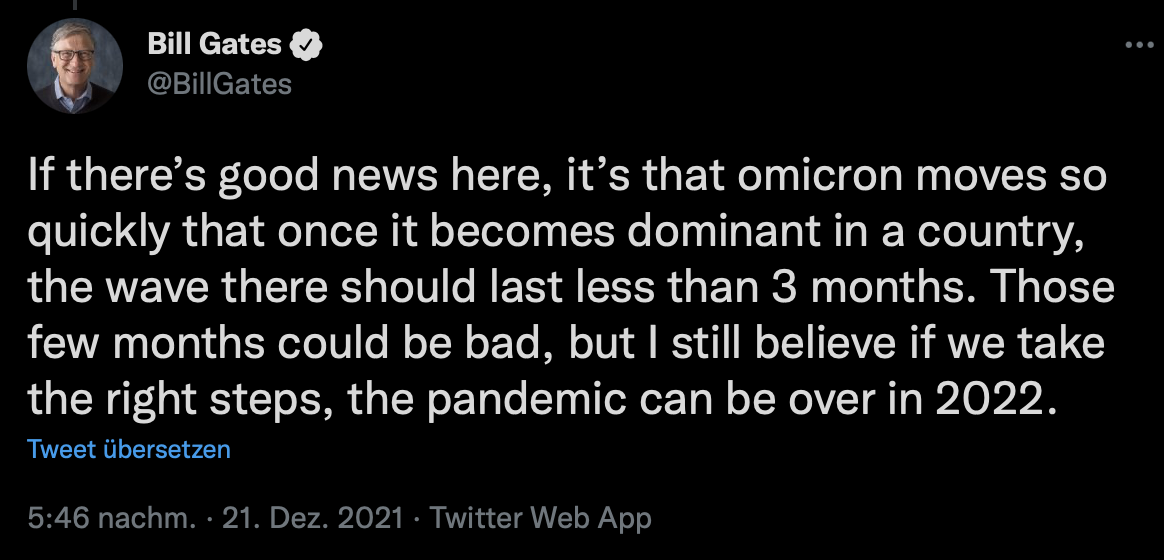Click the "Tweet übersetzen" translate link
Viewport: 1164px width, 560px height.
click(129, 449)
